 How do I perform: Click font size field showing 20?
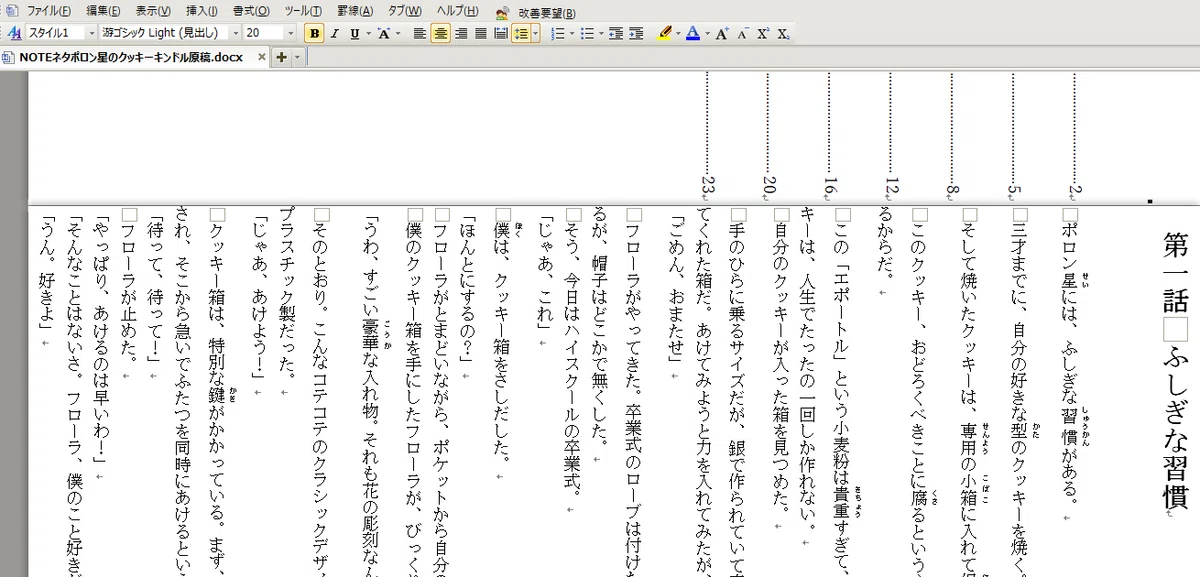click(x=264, y=33)
